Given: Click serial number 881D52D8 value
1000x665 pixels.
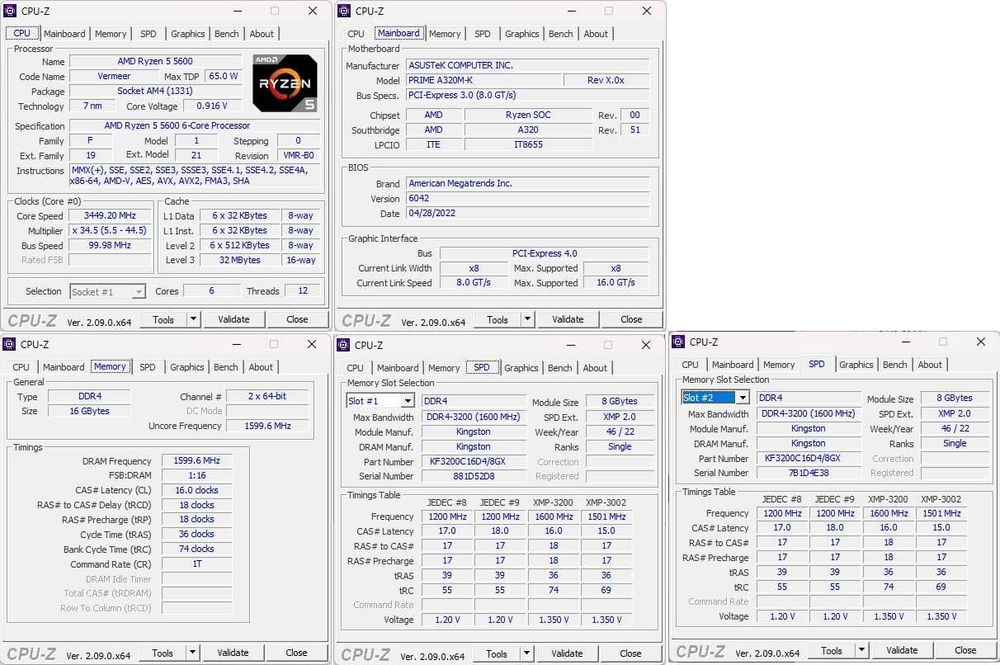Looking at the screenshot, I should (x=474, y=476).
